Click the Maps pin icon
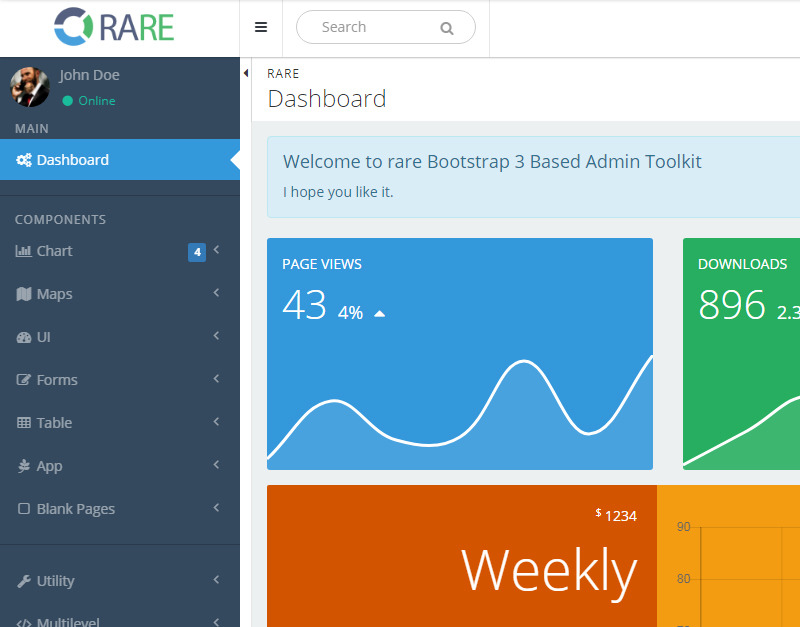This screenshot has height=627, width=800. click(x=24, y=294)
